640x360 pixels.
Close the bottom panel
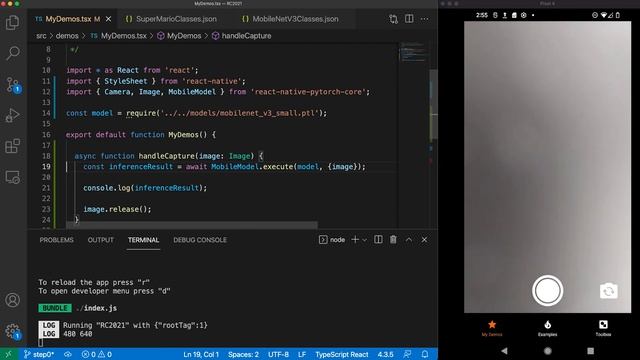(x=424, y=240)
